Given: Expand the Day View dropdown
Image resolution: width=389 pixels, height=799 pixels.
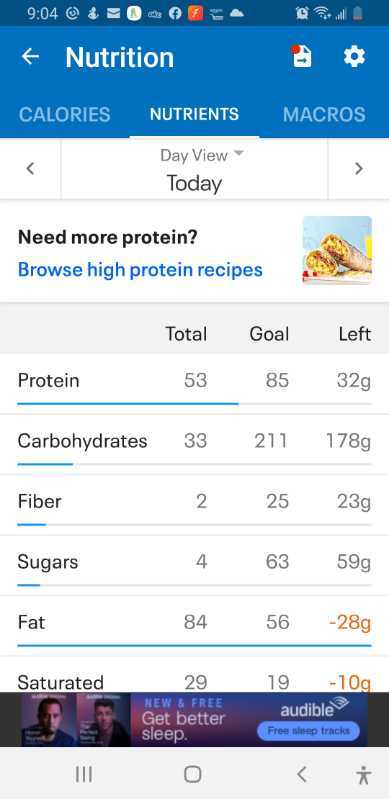Looking at the screenshot, I should point(202,155).
